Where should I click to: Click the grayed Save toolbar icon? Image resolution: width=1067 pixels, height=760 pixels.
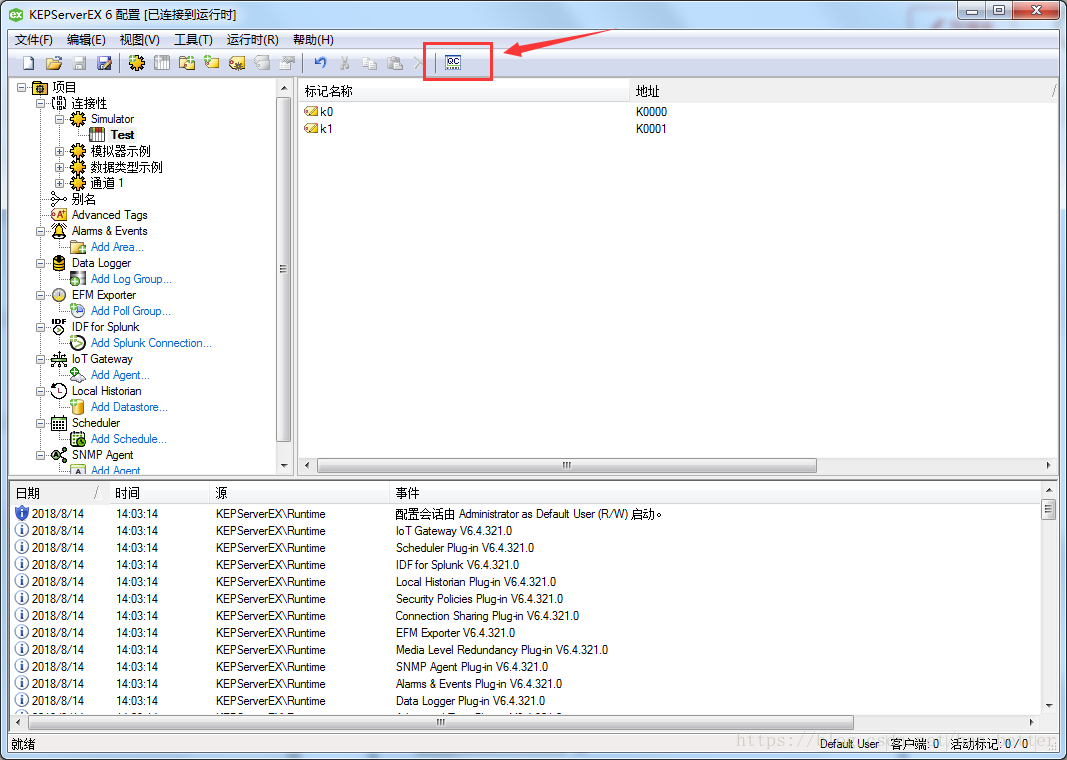point(80,63)
